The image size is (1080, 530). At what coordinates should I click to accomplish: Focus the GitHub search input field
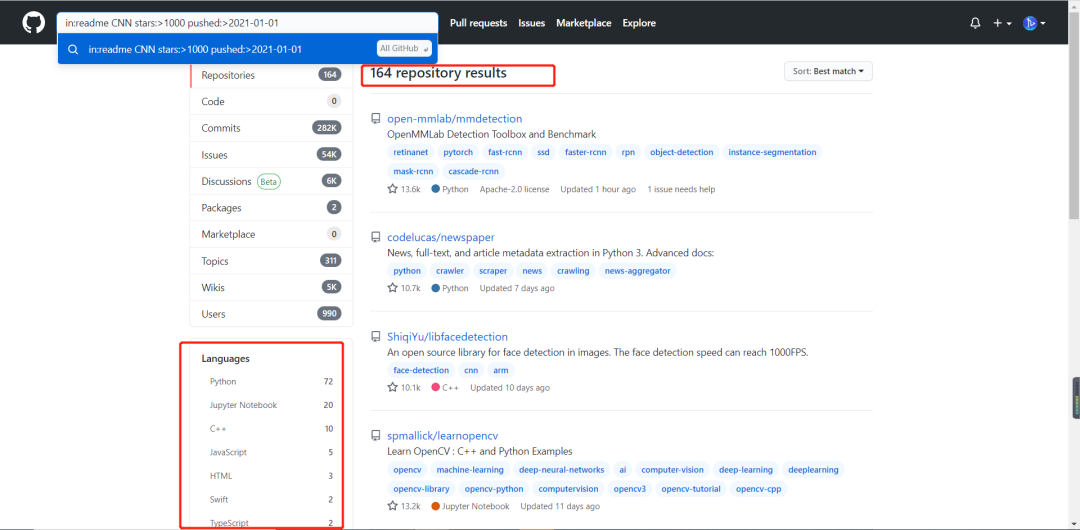click(x=247, y=23)
